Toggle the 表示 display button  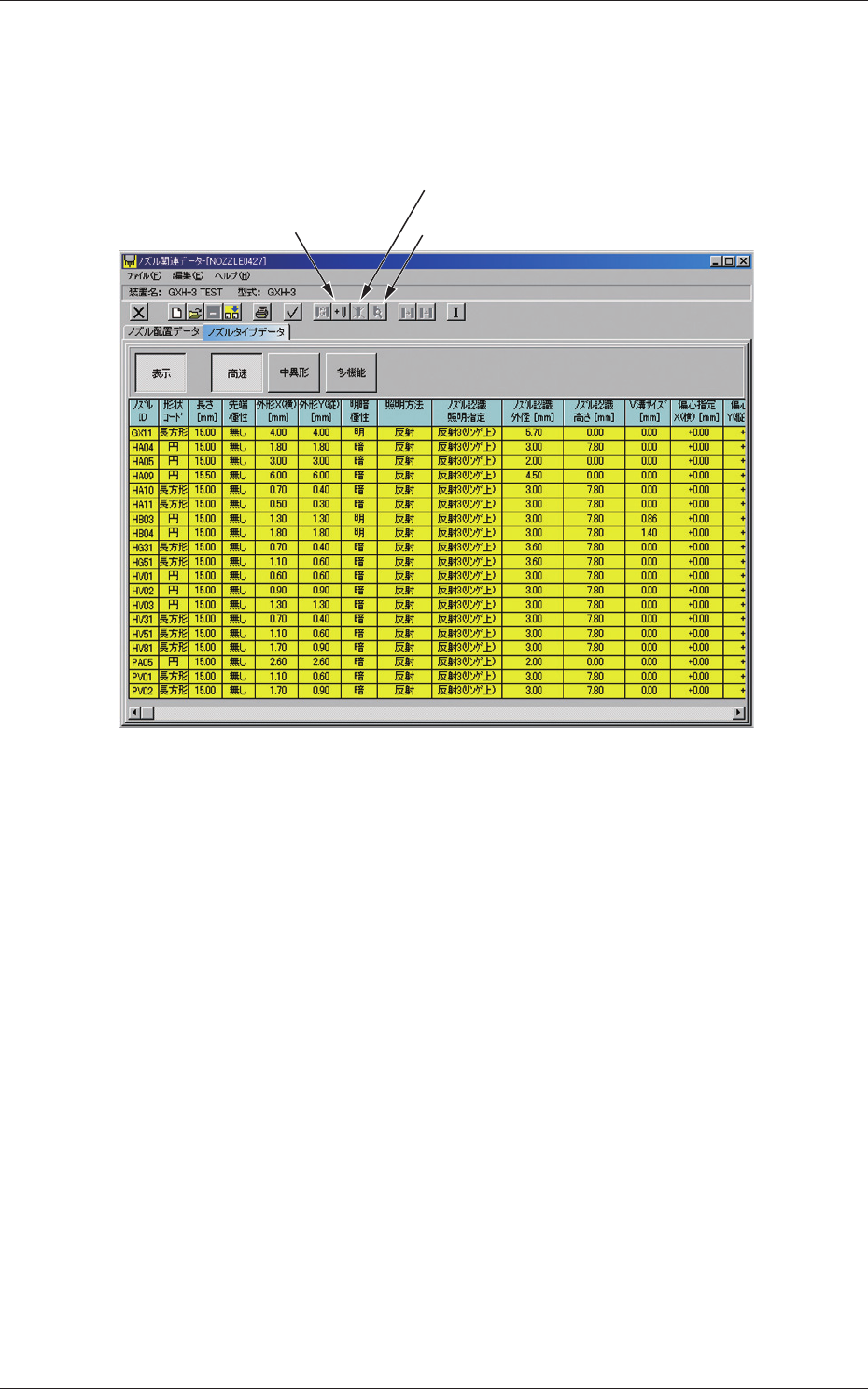(x=161, y=373)
